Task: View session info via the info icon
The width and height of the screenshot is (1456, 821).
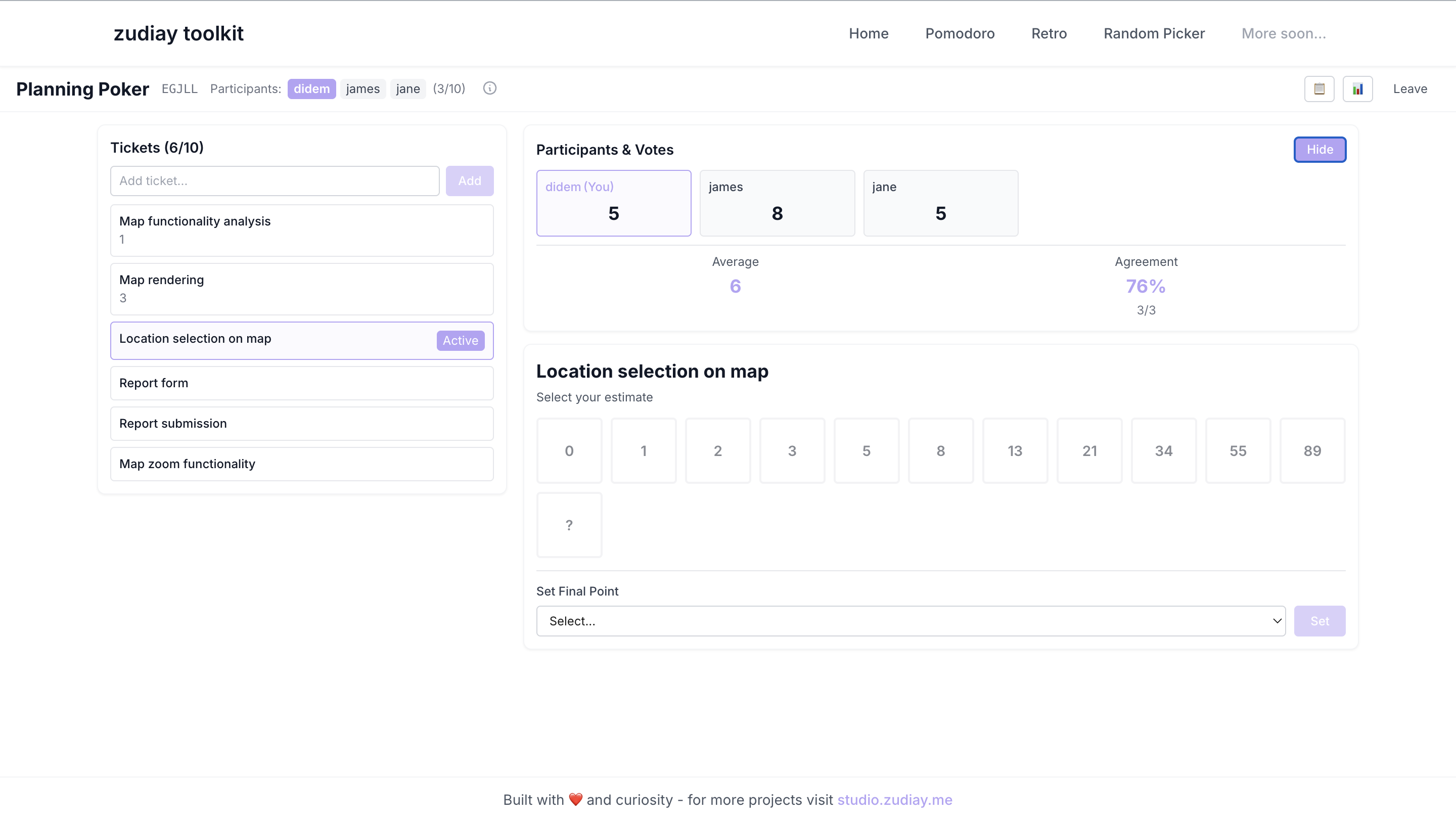Action: (489, 88)
